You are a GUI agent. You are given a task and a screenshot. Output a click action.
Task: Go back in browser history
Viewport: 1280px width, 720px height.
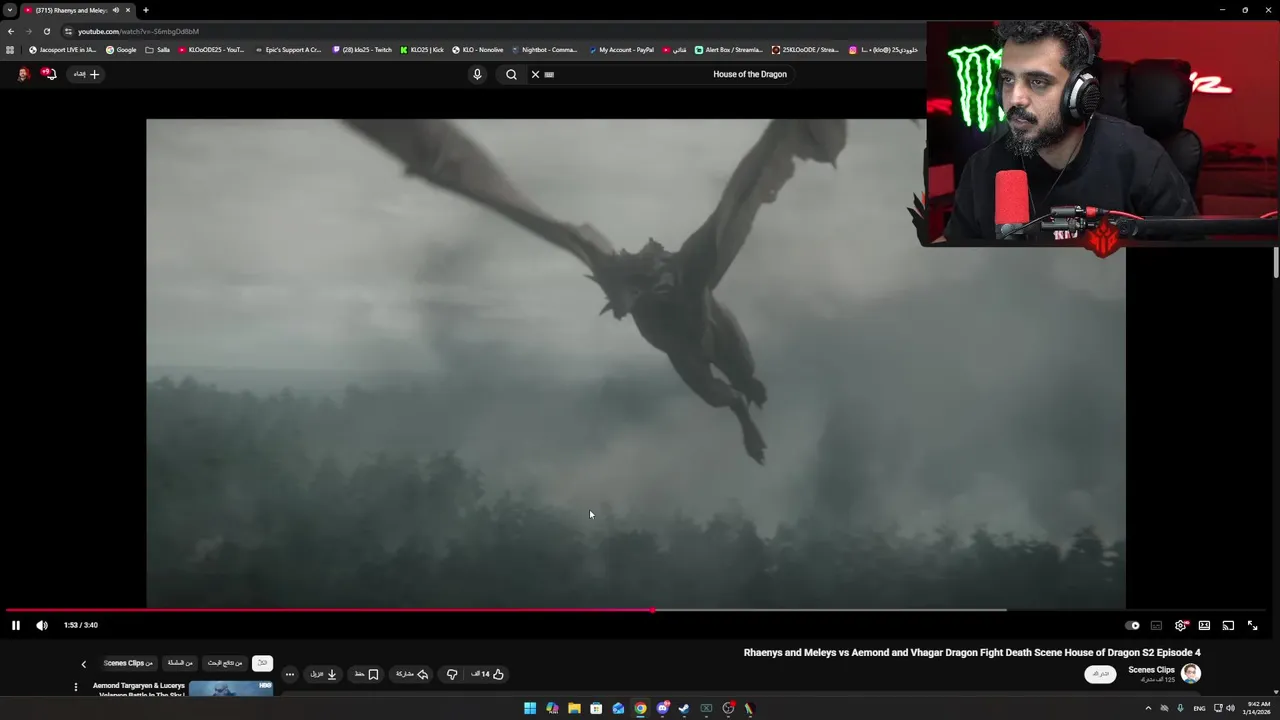pyautogui.click(x=10, y=31)
